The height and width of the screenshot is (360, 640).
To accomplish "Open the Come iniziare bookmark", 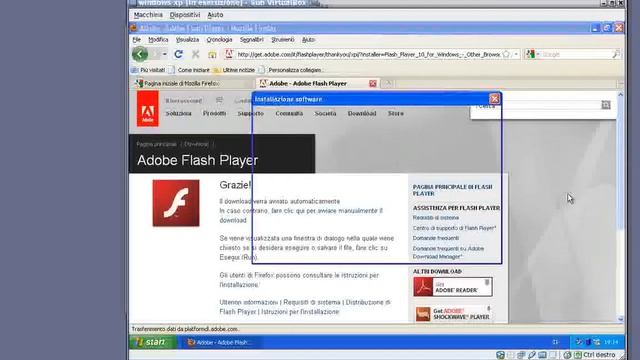I will point(189,70).
